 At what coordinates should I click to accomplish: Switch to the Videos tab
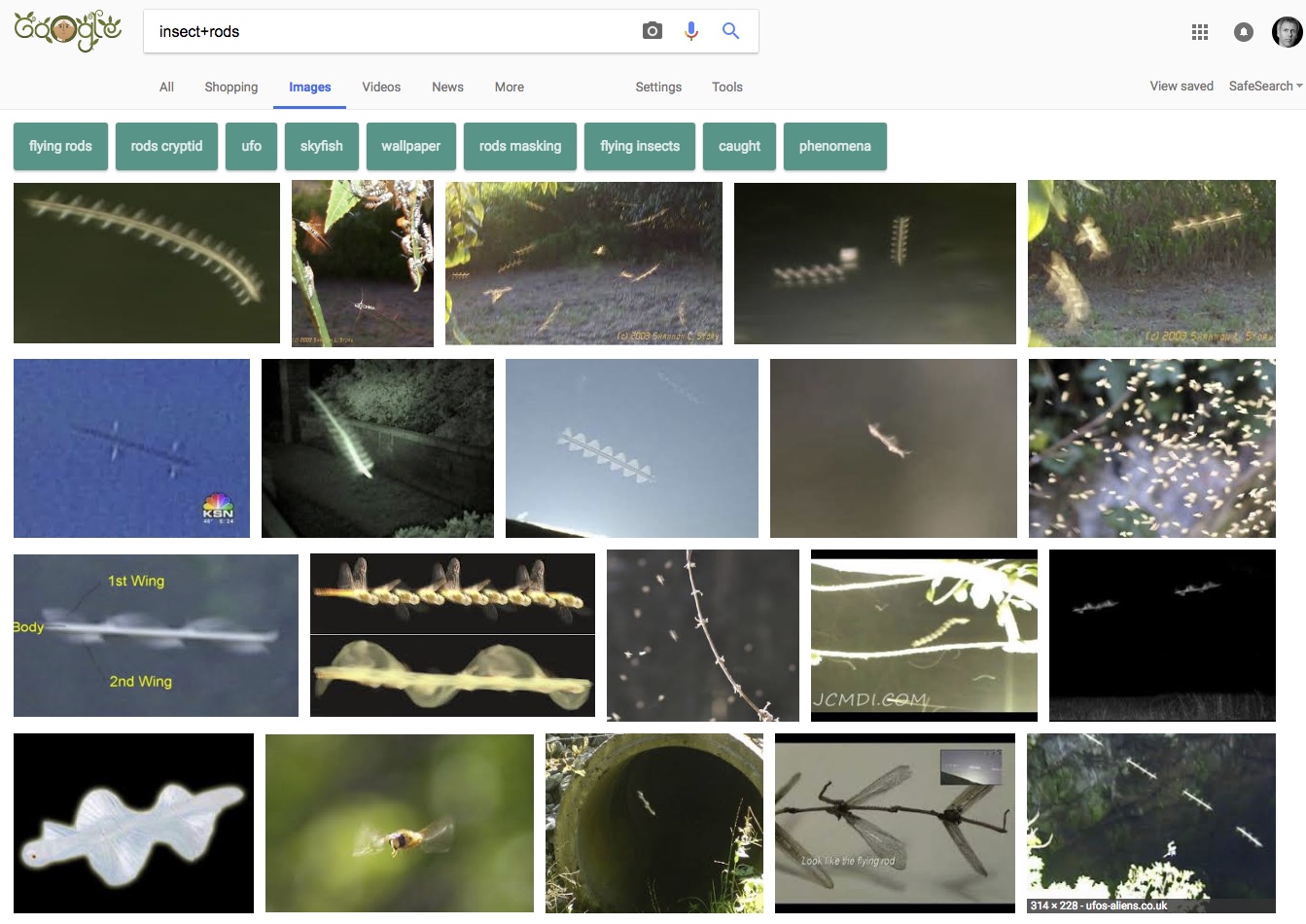tap(381, 87)
